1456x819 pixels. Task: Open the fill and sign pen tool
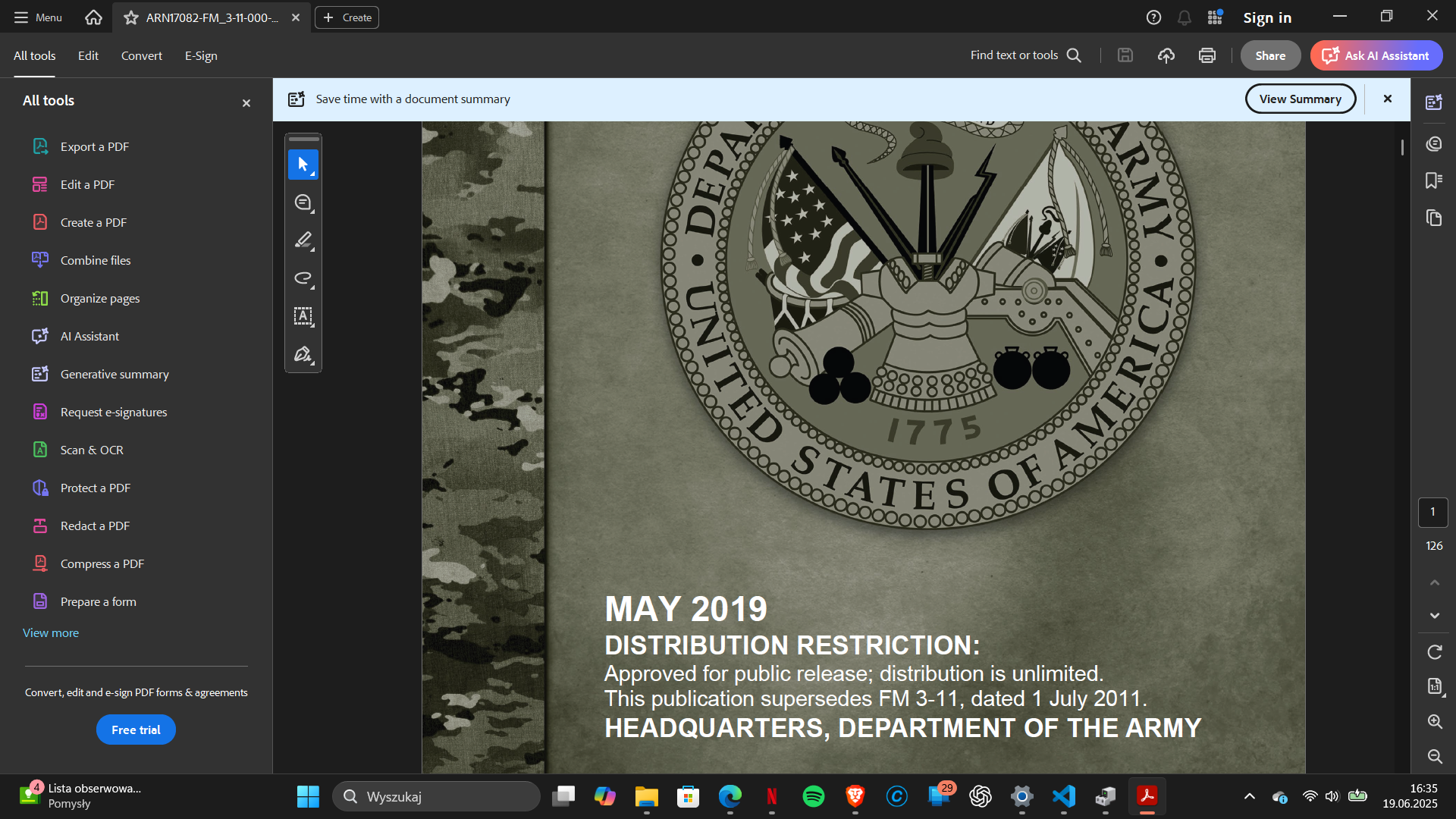click(x=303, y=354)
